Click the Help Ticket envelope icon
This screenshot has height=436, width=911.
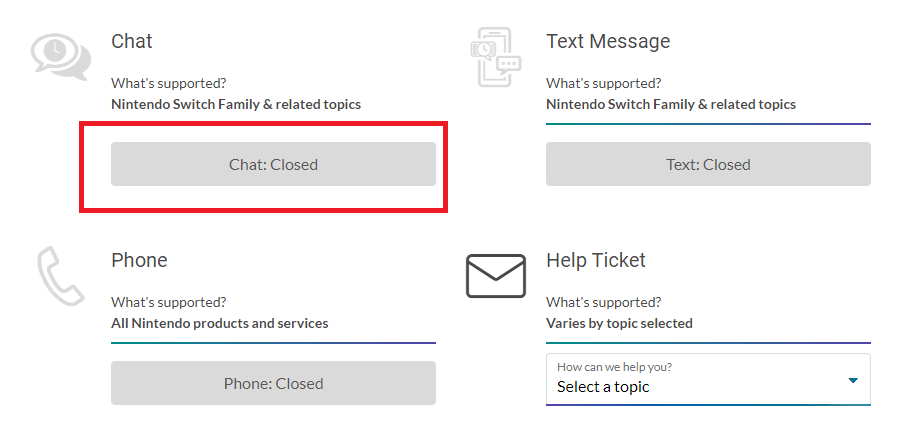[496, 276]
